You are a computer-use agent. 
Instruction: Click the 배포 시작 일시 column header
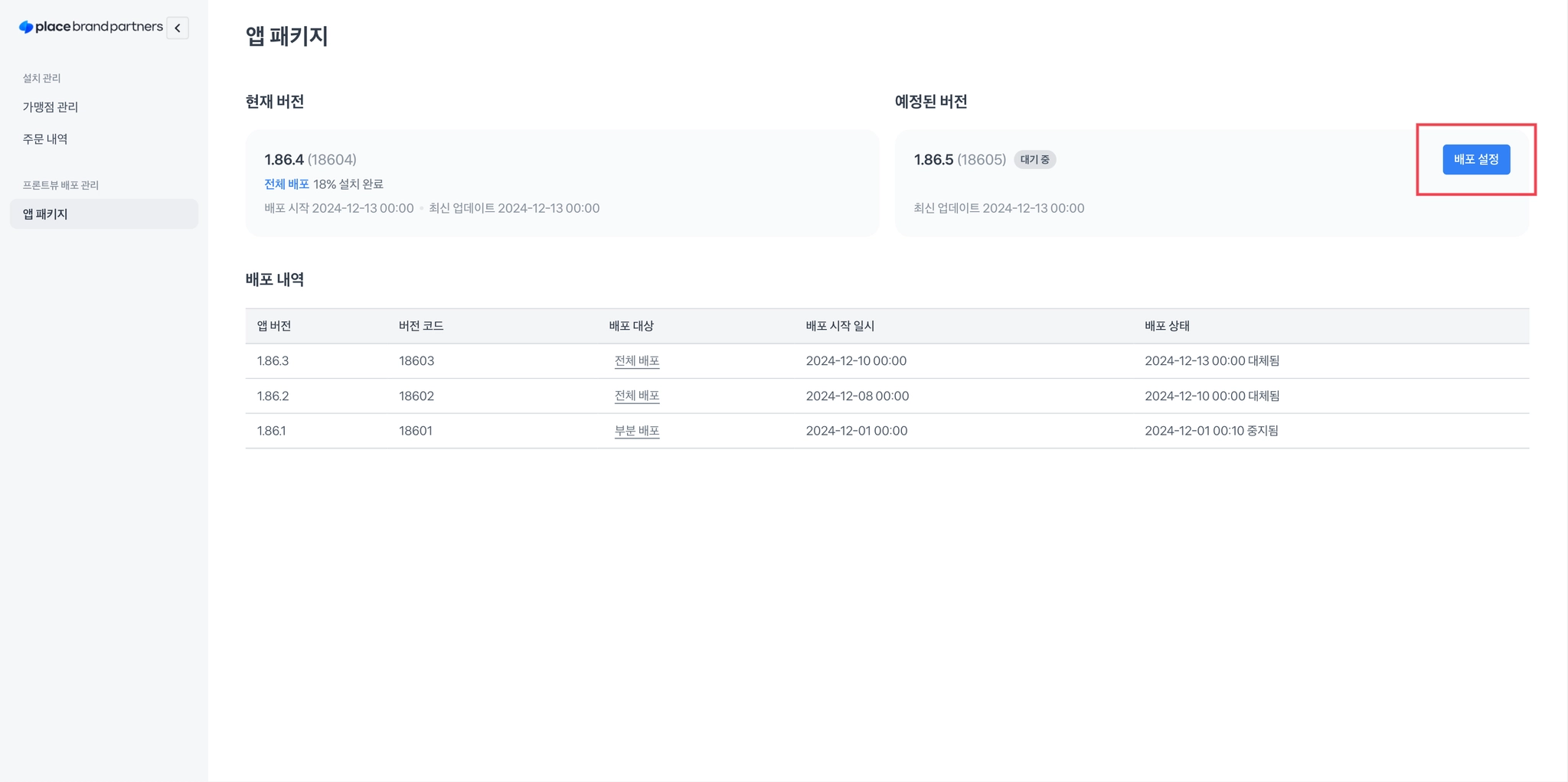tap(840, 326)
